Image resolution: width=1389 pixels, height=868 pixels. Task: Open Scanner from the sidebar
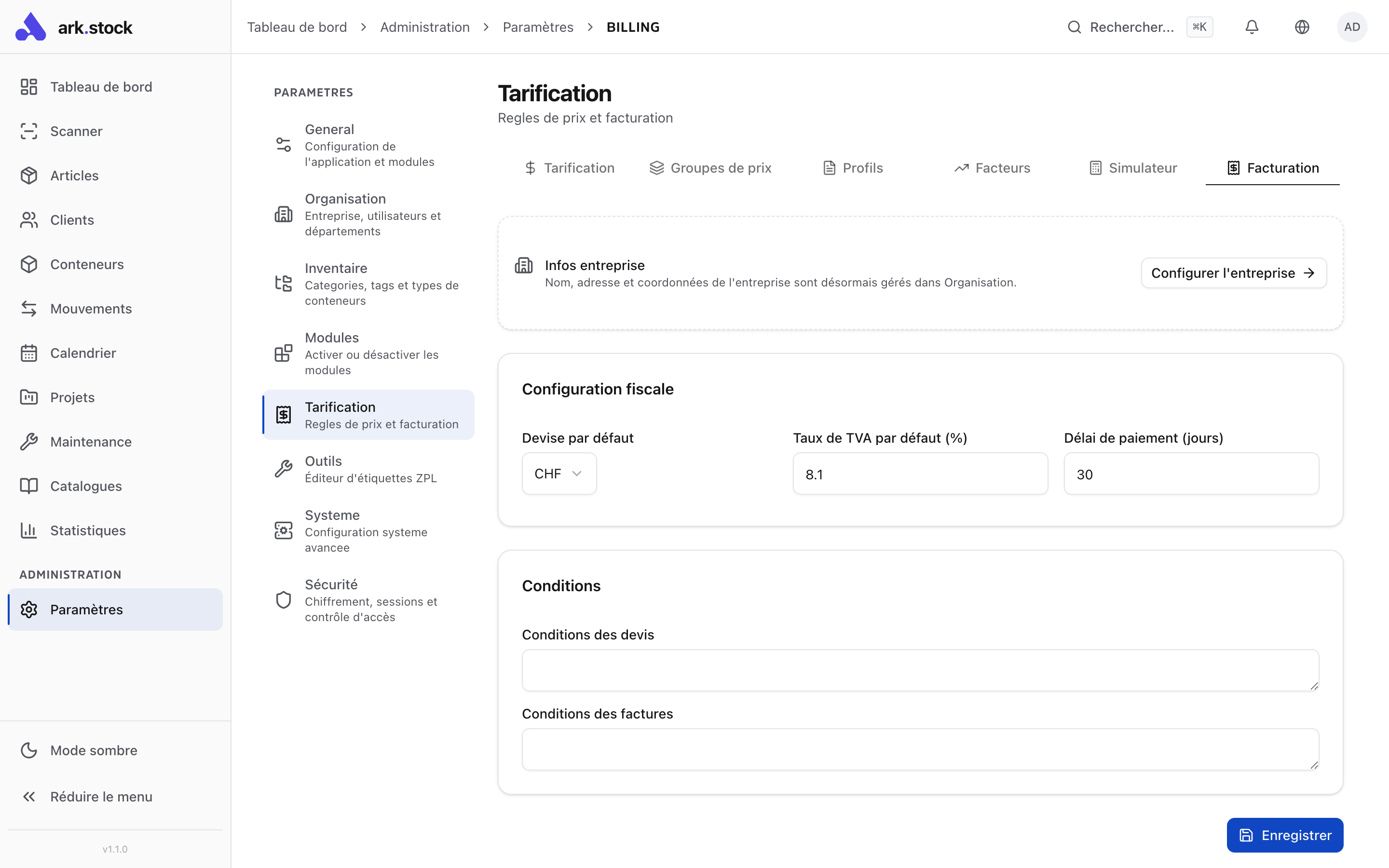click(76, 131)
